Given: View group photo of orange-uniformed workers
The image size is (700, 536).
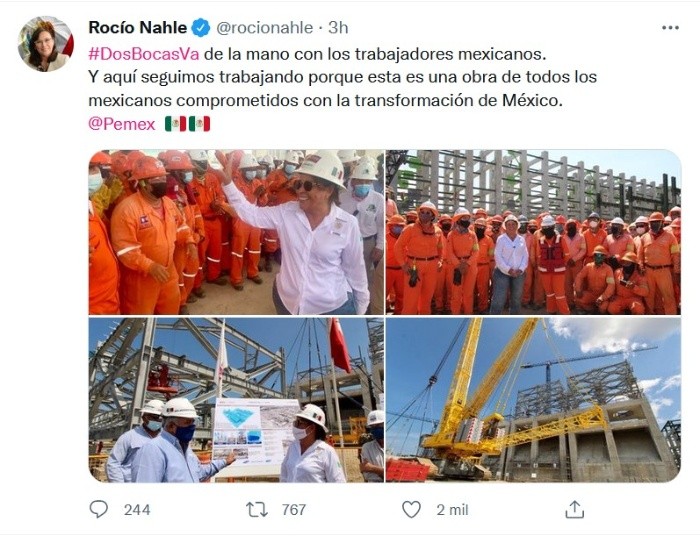Looking at the screenshot, I should pos(533,232).
